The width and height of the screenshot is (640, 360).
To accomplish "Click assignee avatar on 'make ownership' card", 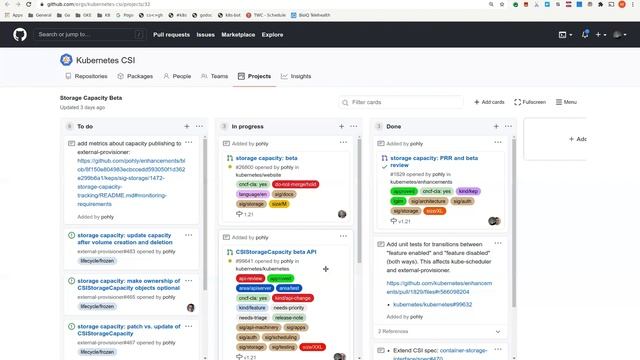I will (x=191, y=308).
